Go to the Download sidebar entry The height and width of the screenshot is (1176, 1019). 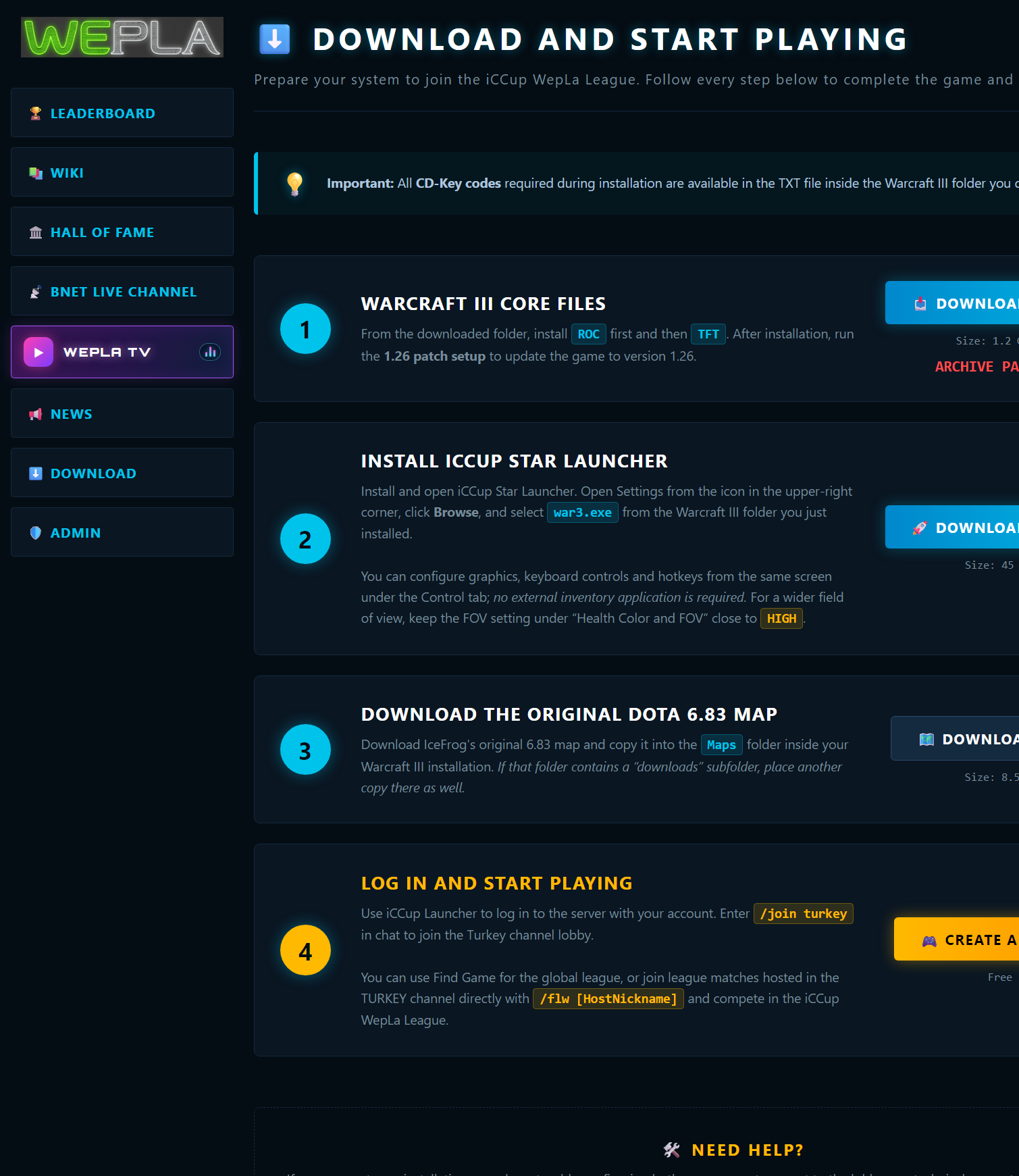point(122,473)
